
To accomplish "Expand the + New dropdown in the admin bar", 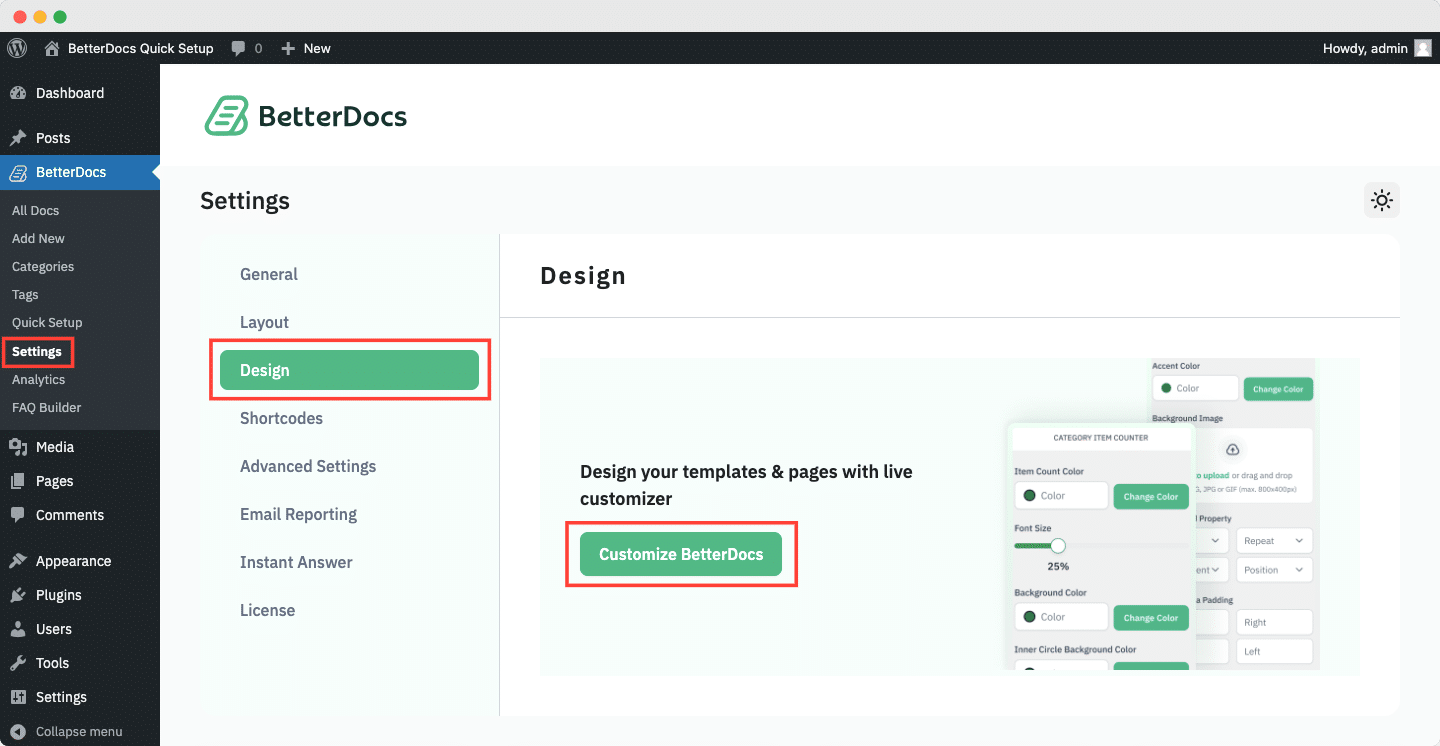I will pyautogui.click(x=305, y=48).
